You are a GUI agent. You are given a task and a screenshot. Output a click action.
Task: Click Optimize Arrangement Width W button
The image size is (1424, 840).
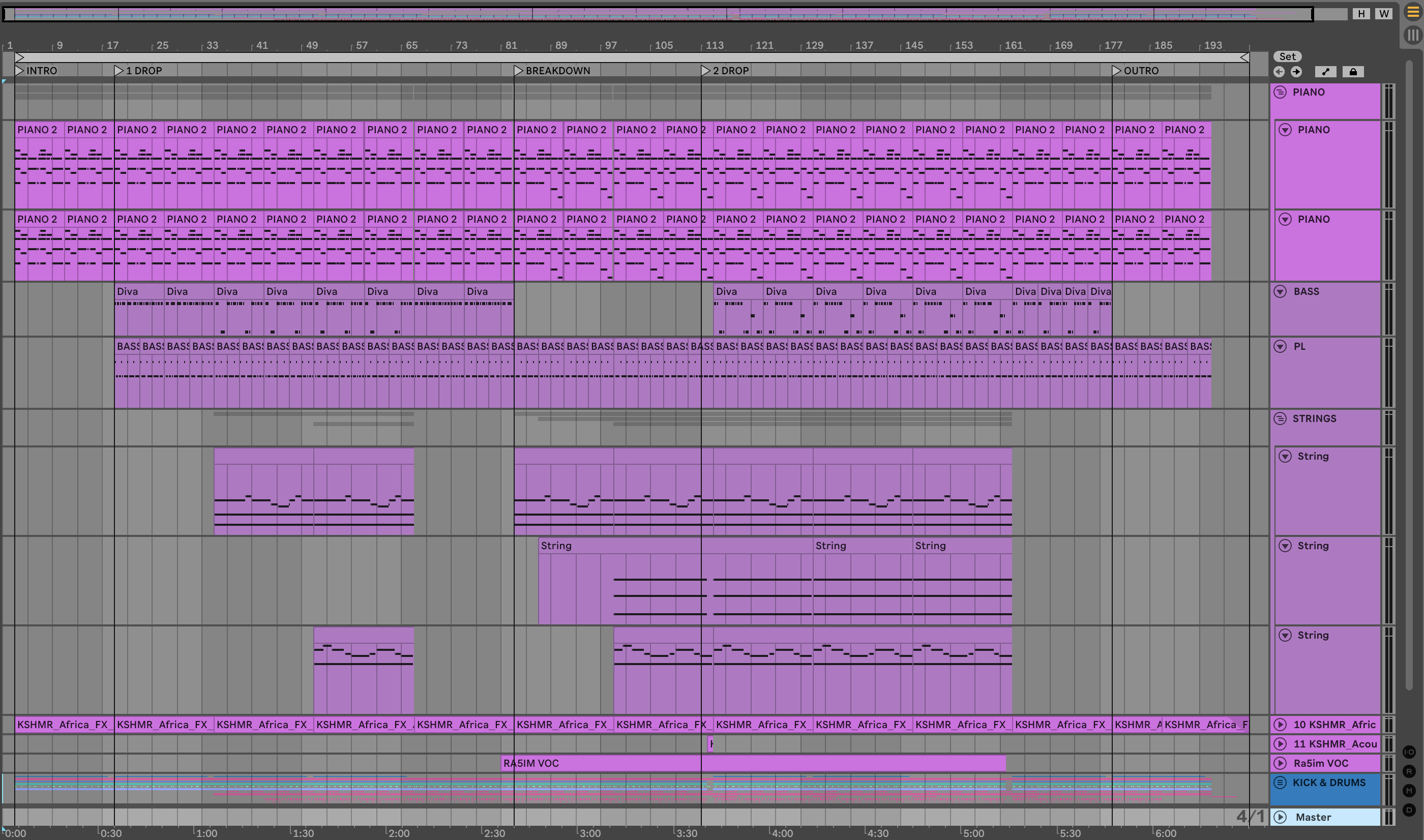click(1384, 14)
